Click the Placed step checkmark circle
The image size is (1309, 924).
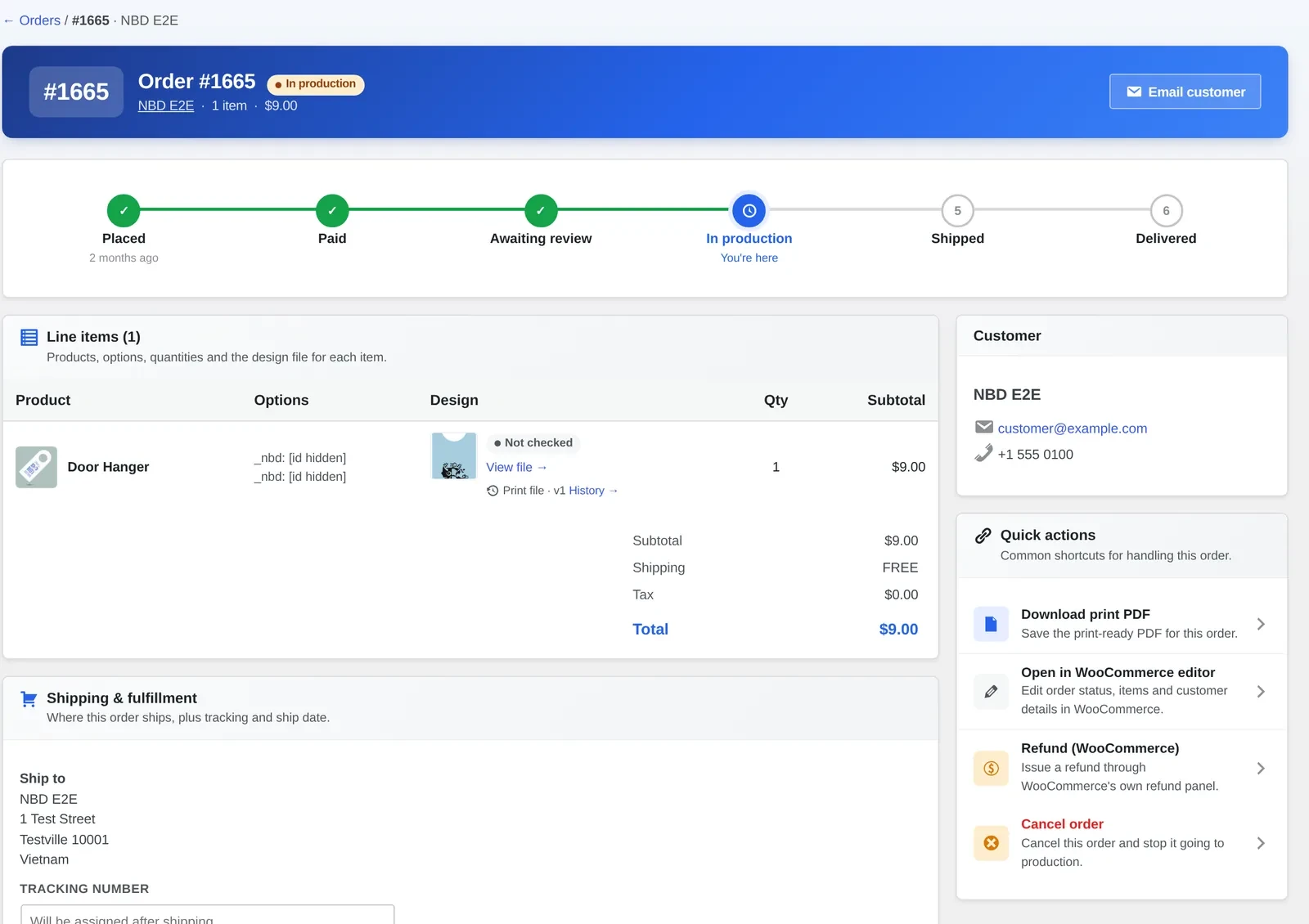coord(124,210)
